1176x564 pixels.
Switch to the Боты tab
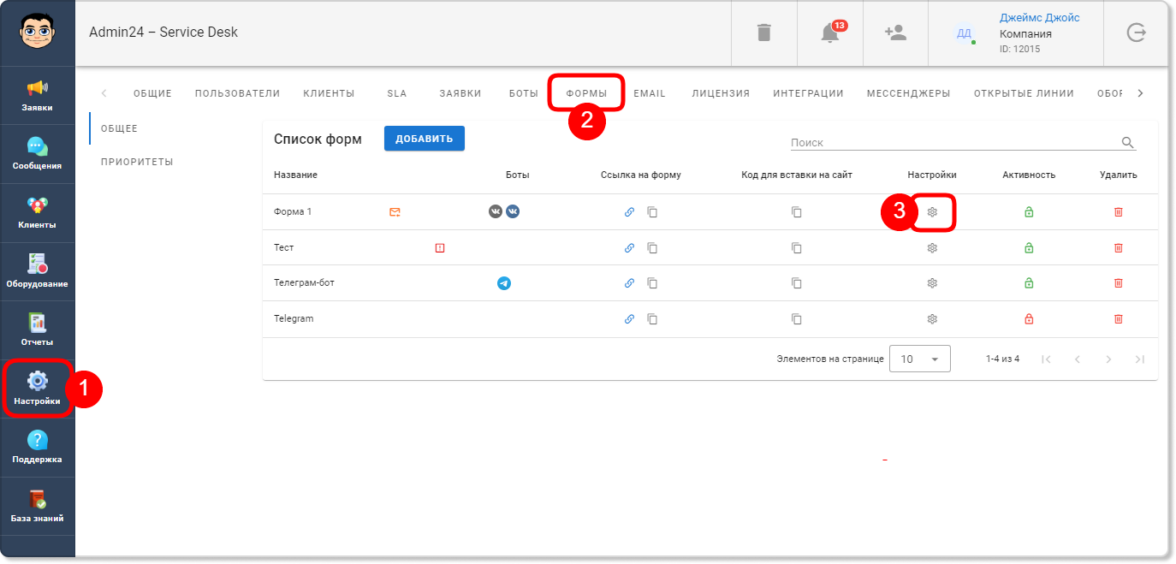pyautogui.click(x=524, y=94)
